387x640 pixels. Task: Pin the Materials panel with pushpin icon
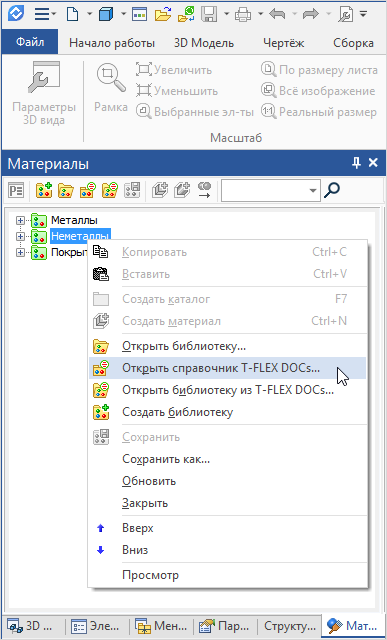coord(356,163)
